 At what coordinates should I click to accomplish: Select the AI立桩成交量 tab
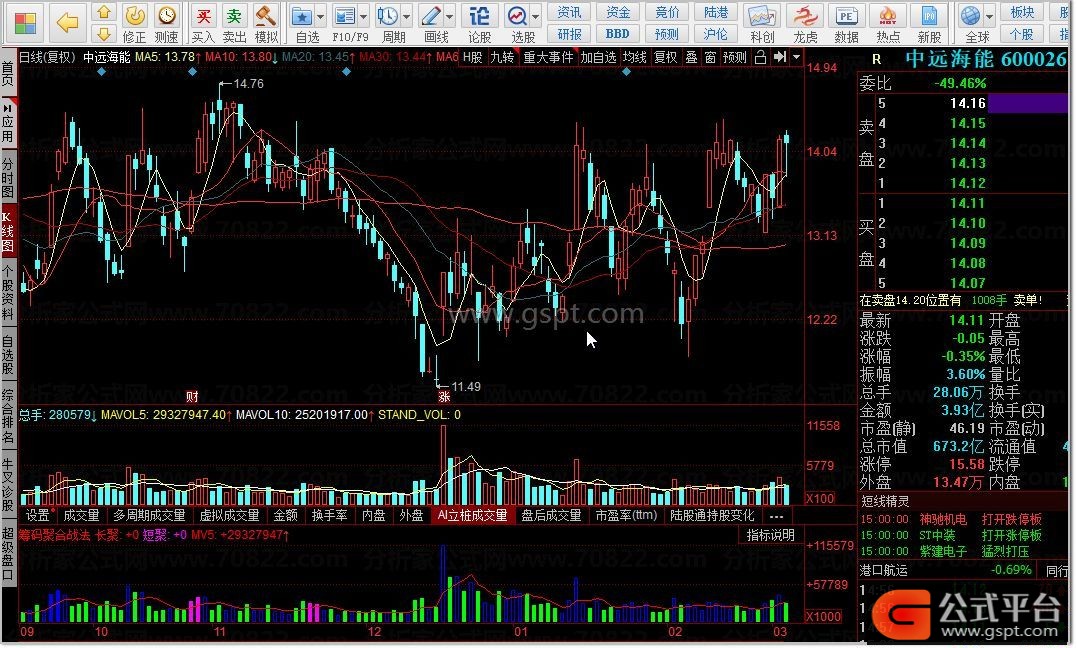pyautogui.click(x=473, y=515)
